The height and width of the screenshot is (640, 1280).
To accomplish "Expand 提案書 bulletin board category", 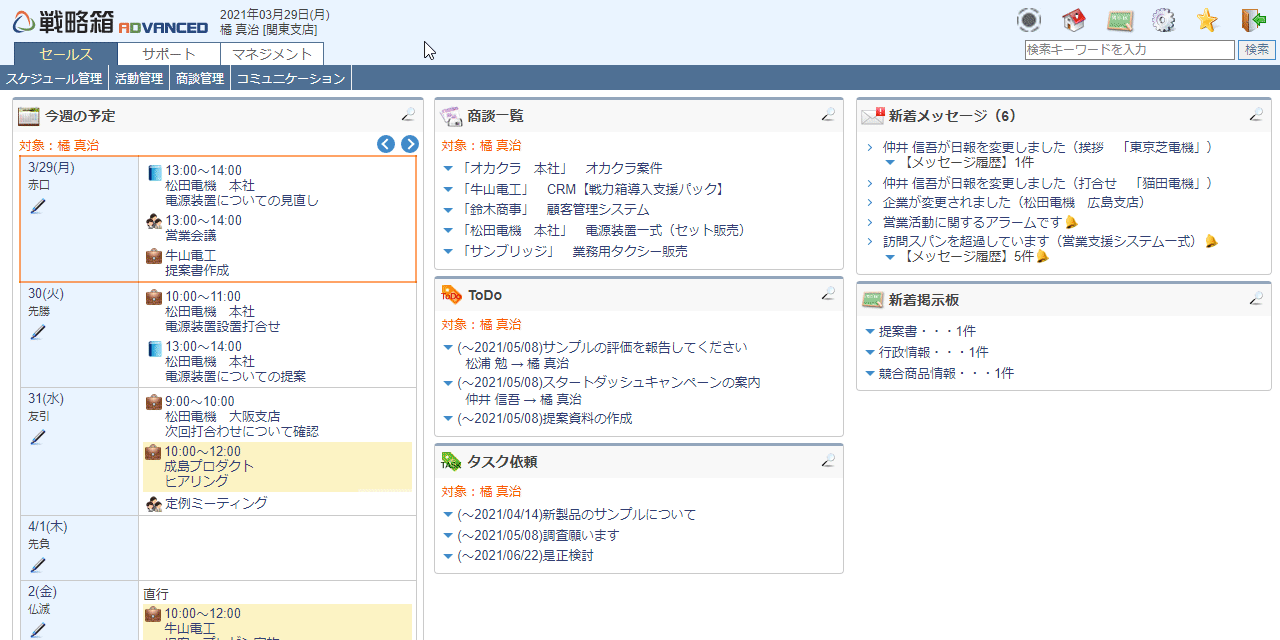I will pos(870,332).
